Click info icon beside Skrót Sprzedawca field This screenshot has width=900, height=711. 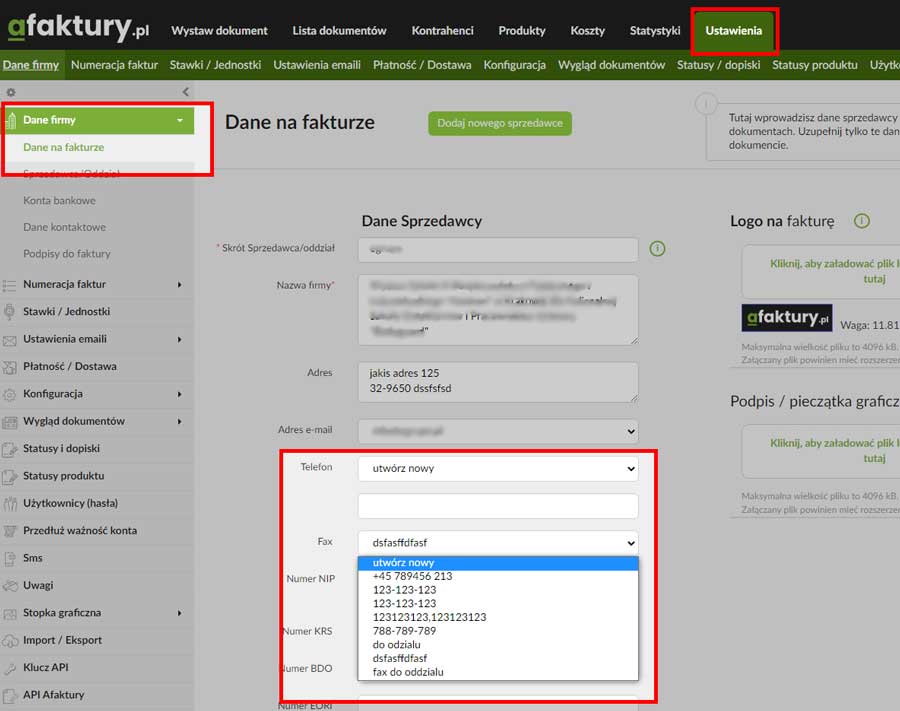pyautogui.click(x=657, y=248)
